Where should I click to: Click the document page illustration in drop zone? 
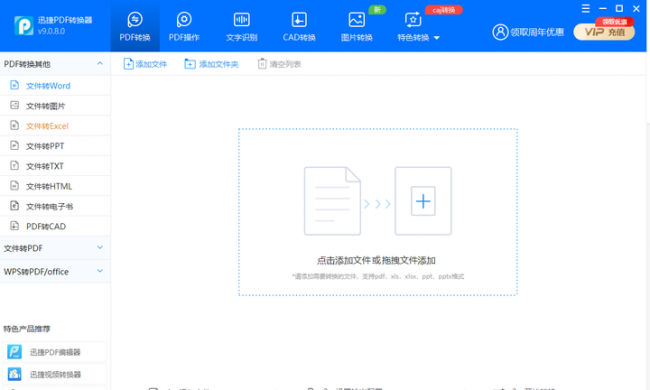click(x=332, y=201)
